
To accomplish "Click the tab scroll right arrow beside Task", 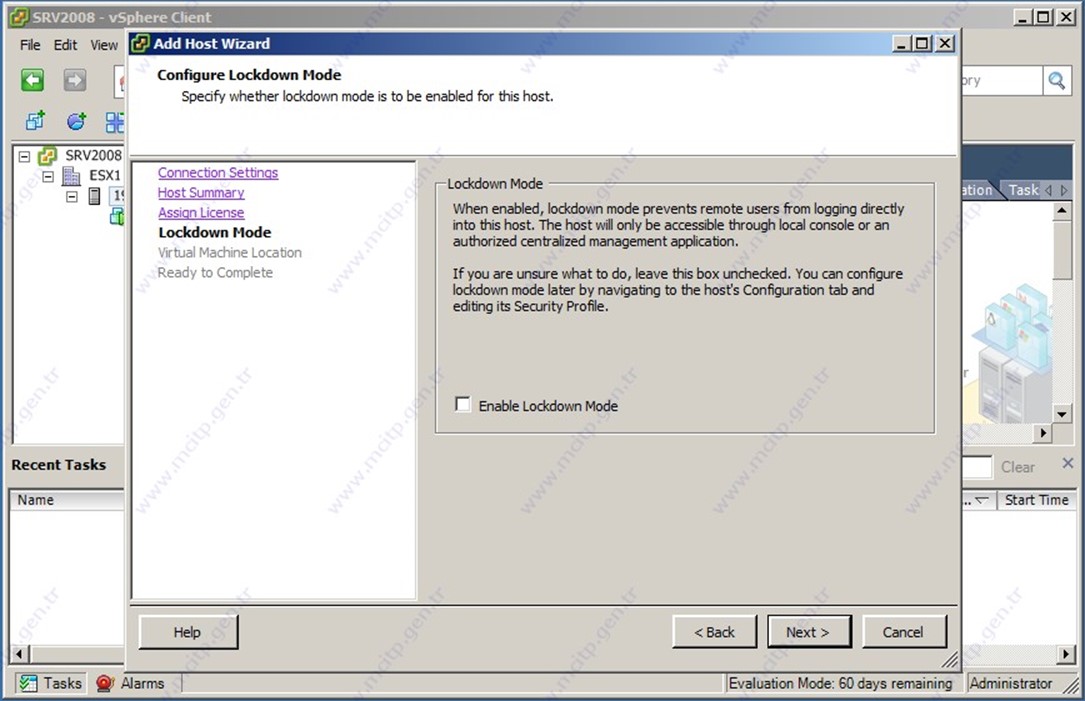I will (x=1064, y=190).
